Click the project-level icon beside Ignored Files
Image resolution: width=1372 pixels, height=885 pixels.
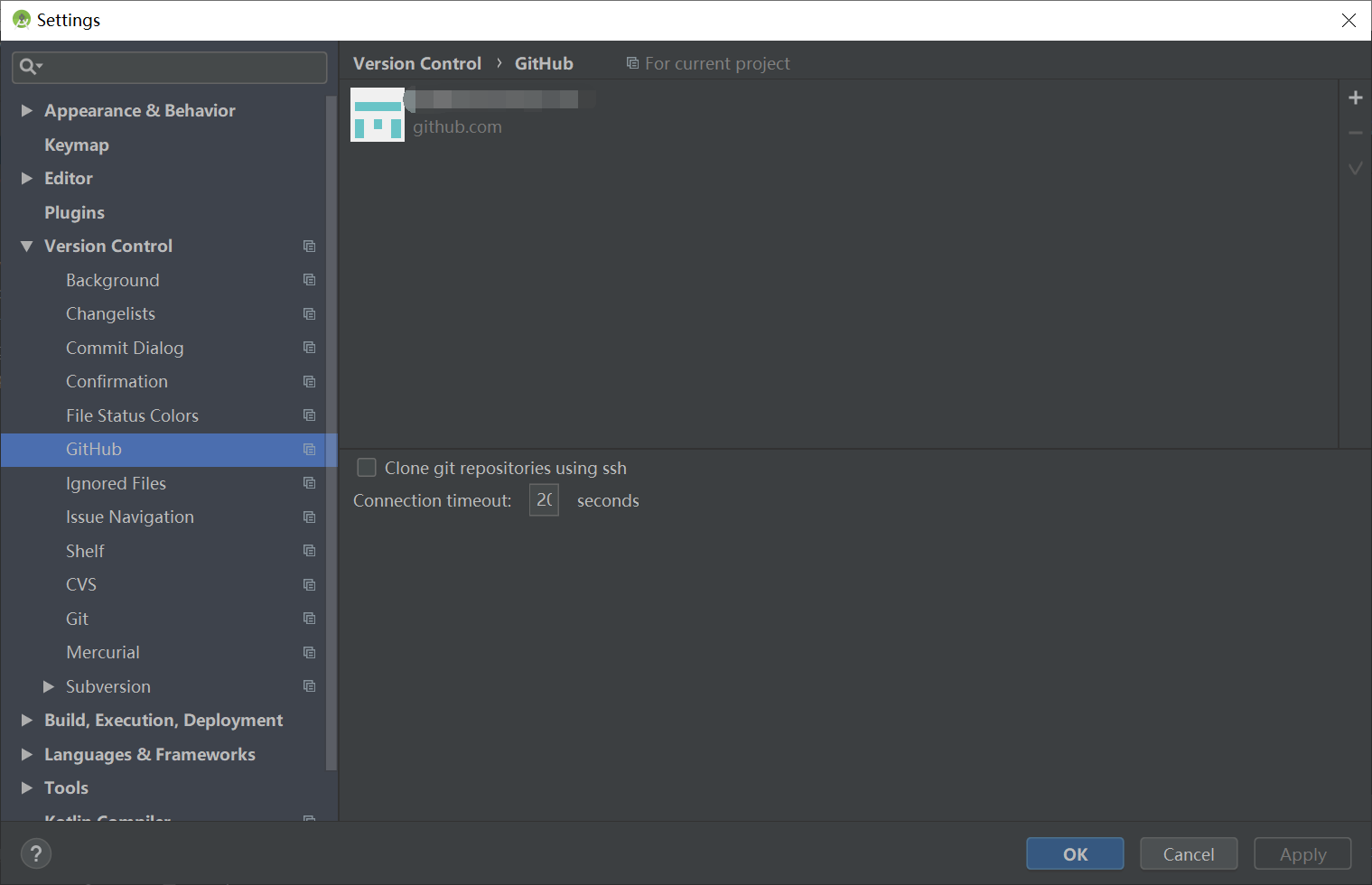pos(309,483)
